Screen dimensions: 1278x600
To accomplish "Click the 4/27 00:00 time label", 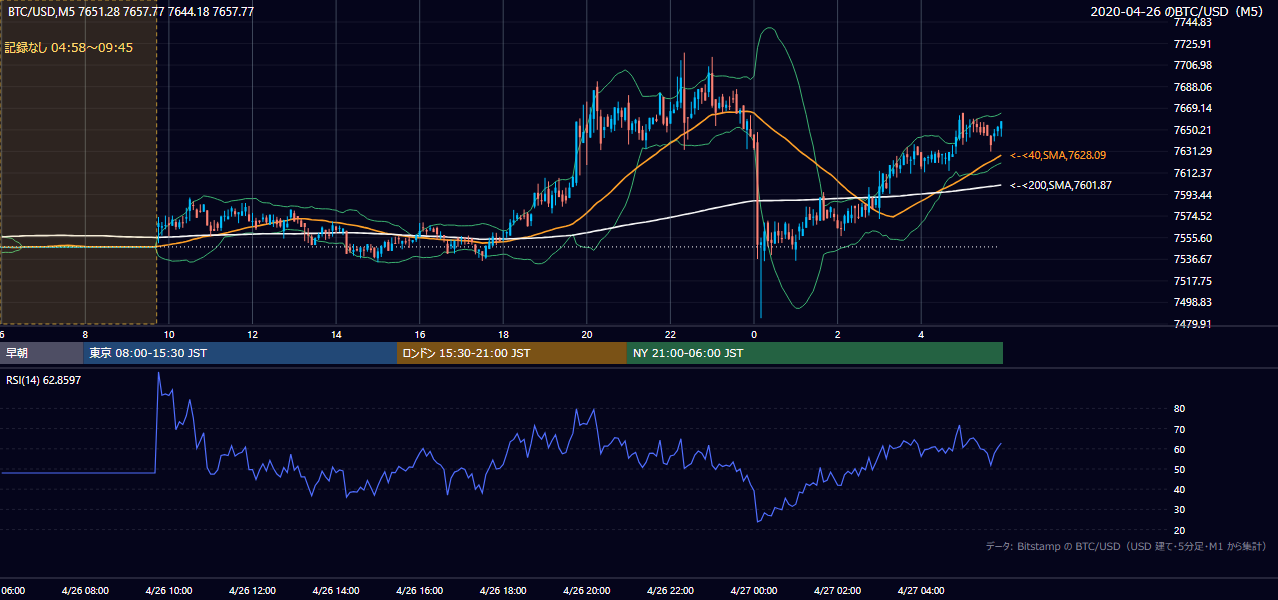I will coord(754,591).
